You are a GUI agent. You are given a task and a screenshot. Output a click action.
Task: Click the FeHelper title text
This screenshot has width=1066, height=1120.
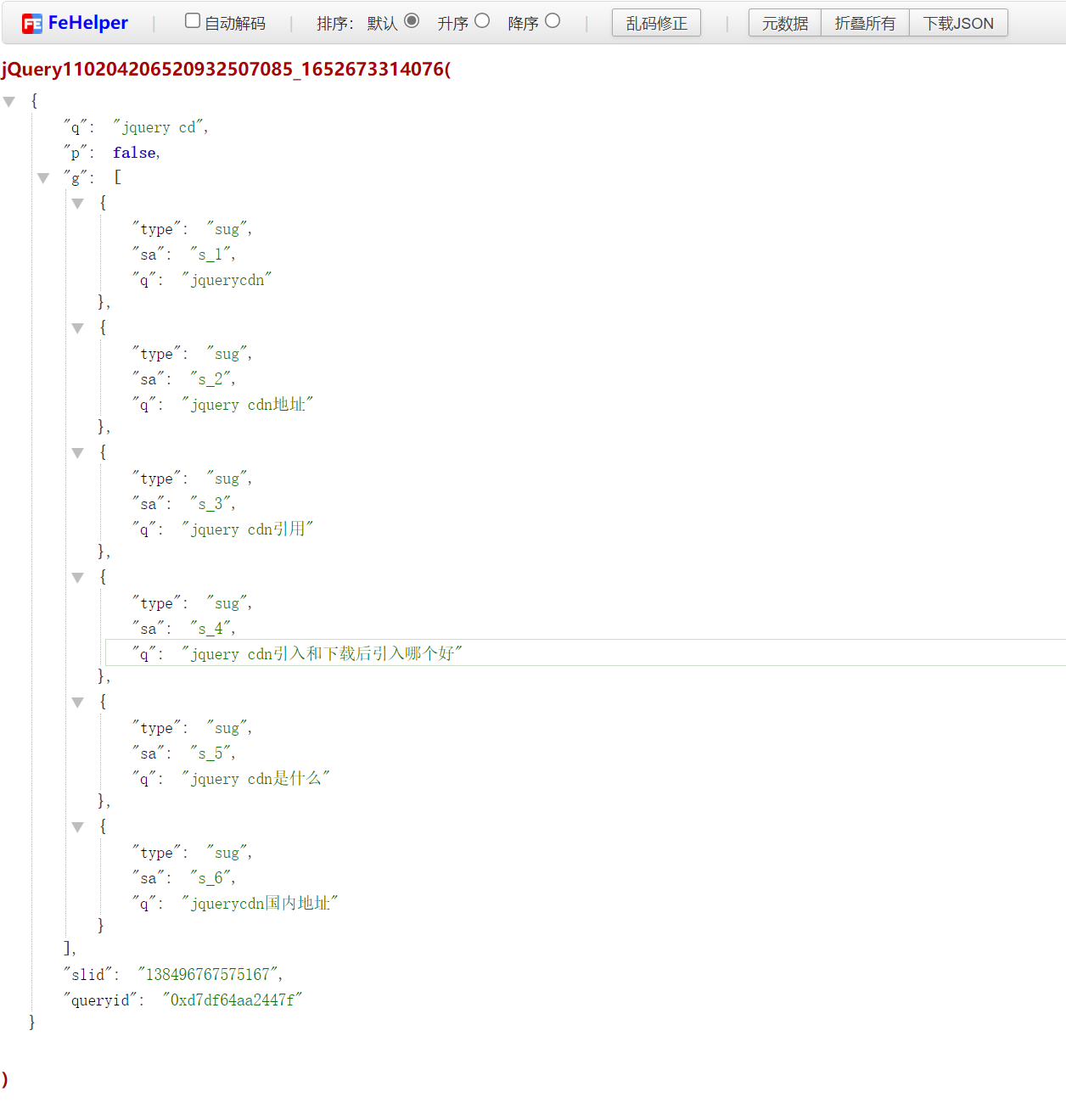point(88,23)
